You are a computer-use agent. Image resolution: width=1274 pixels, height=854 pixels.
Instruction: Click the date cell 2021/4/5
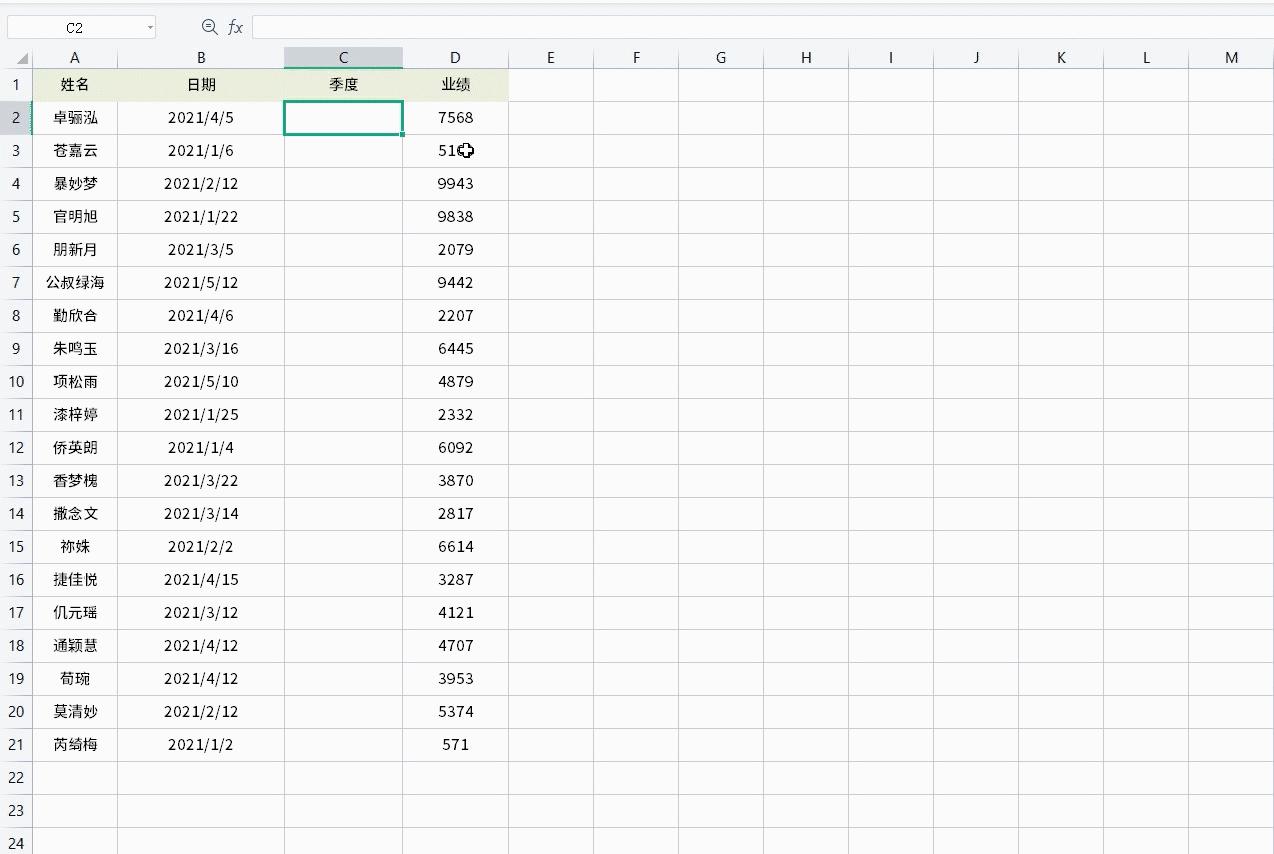[201, 118]
